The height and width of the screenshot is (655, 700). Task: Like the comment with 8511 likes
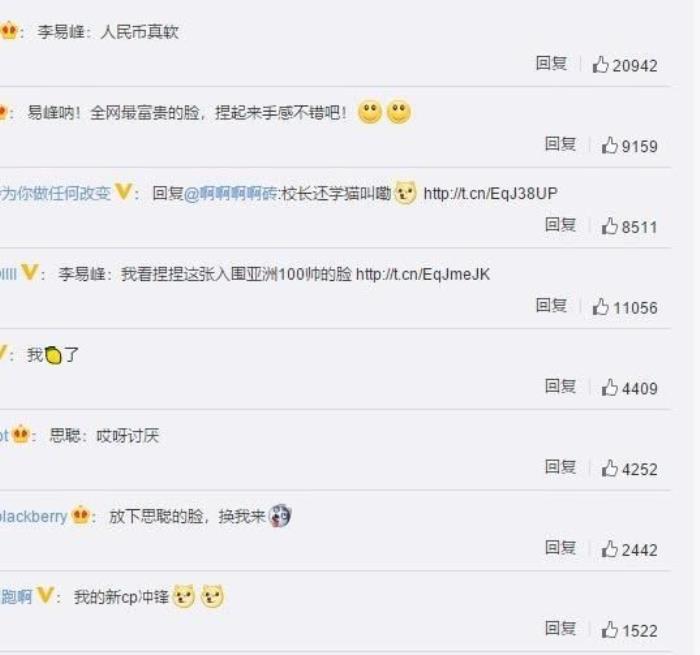pos(609,226)
